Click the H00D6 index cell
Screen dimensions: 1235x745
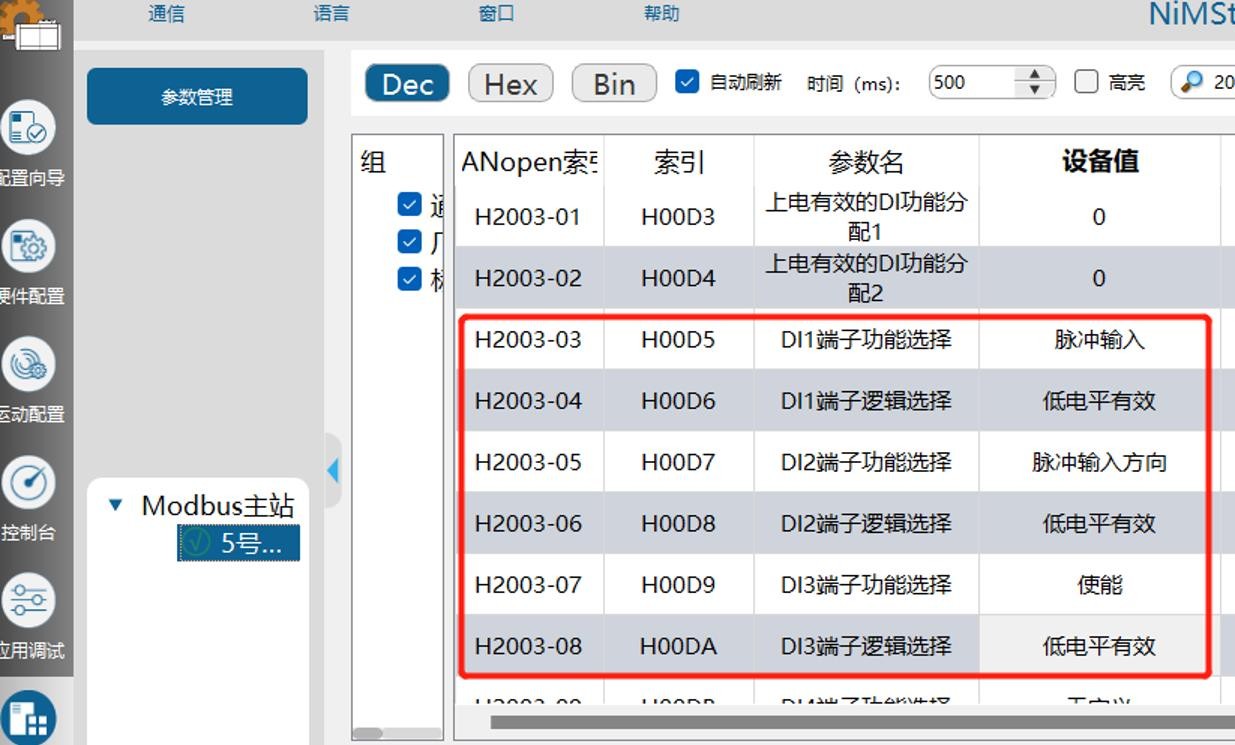point(679,401)
